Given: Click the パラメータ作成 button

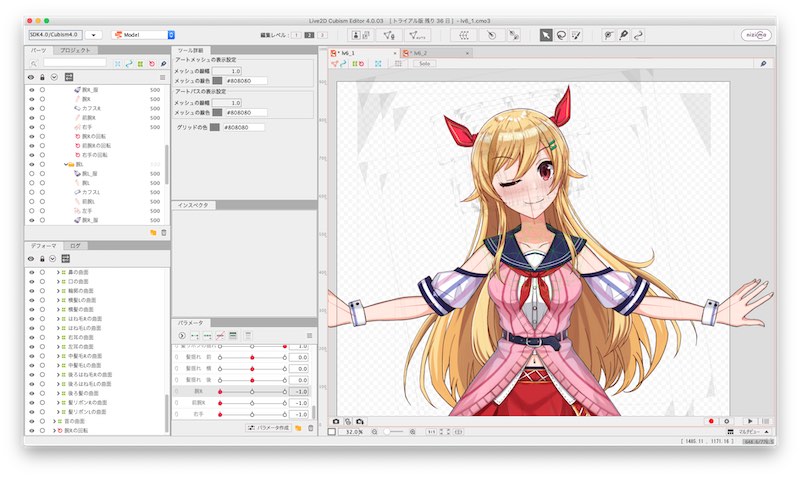Looking at the screenshot, I should point(268,428).
